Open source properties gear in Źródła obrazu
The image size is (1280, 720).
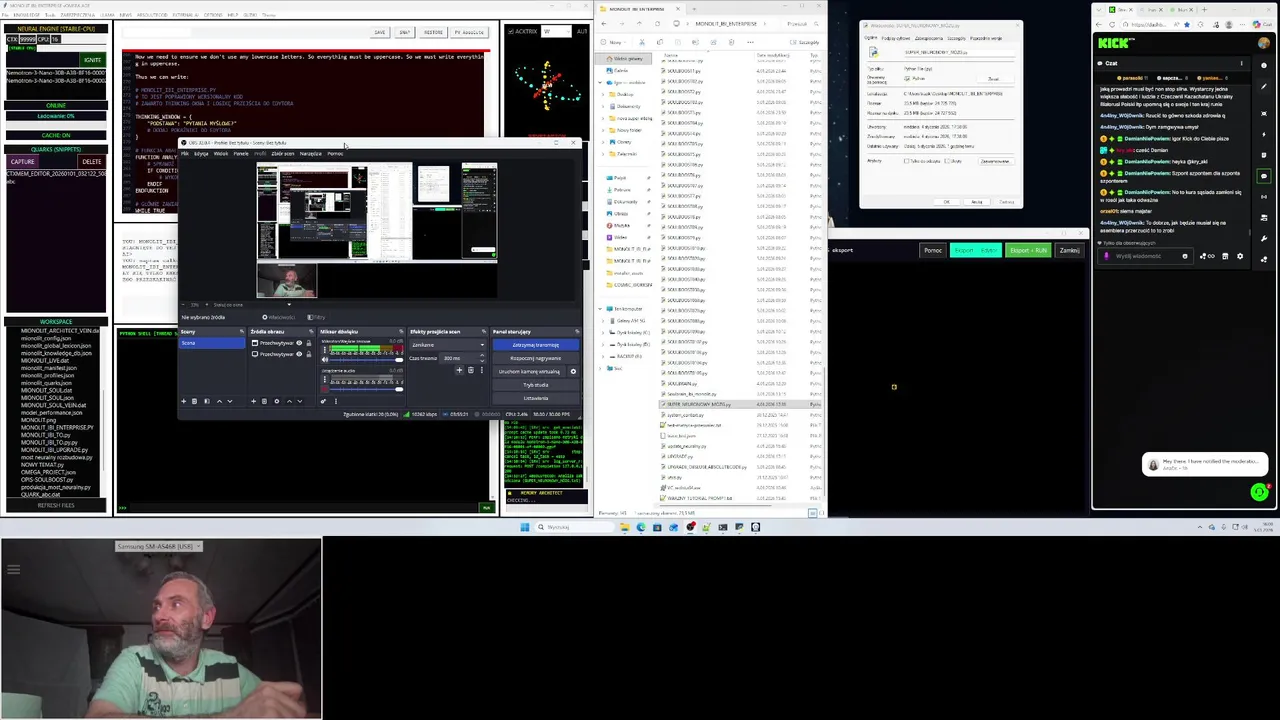tap(277, 401)
